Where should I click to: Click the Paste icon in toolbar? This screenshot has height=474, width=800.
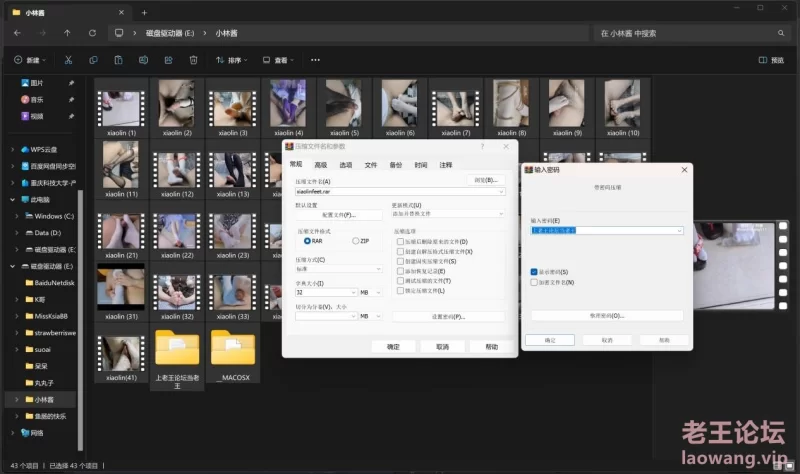tap(118, 60)
